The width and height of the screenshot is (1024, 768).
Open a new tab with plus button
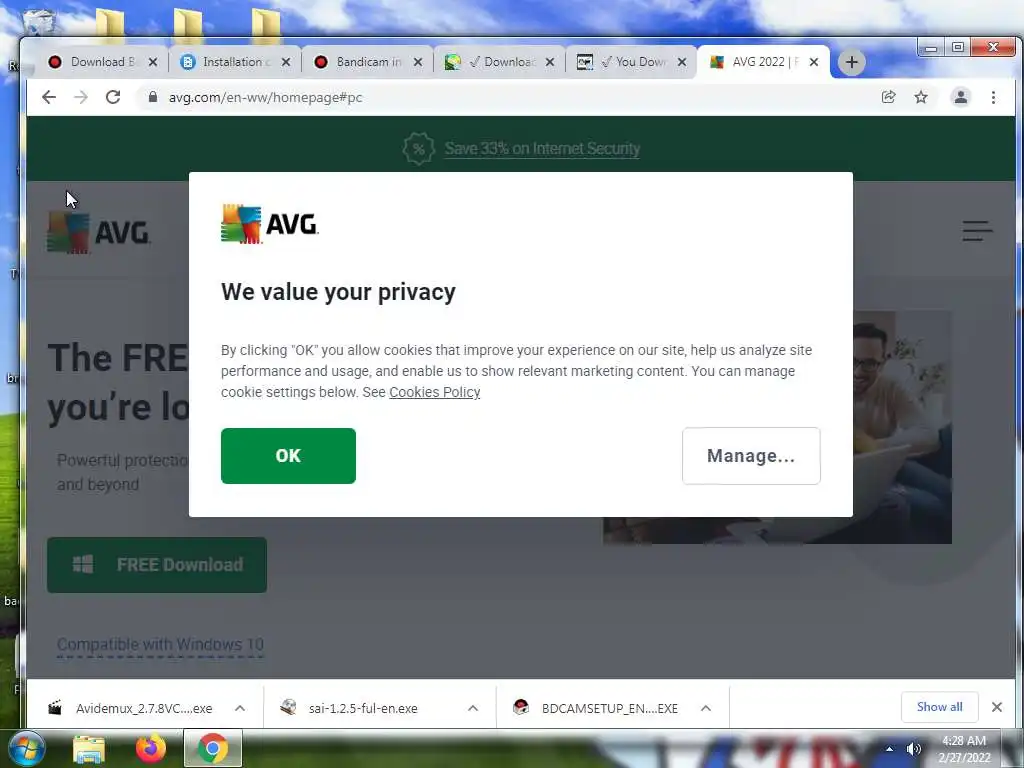point(852,62)
